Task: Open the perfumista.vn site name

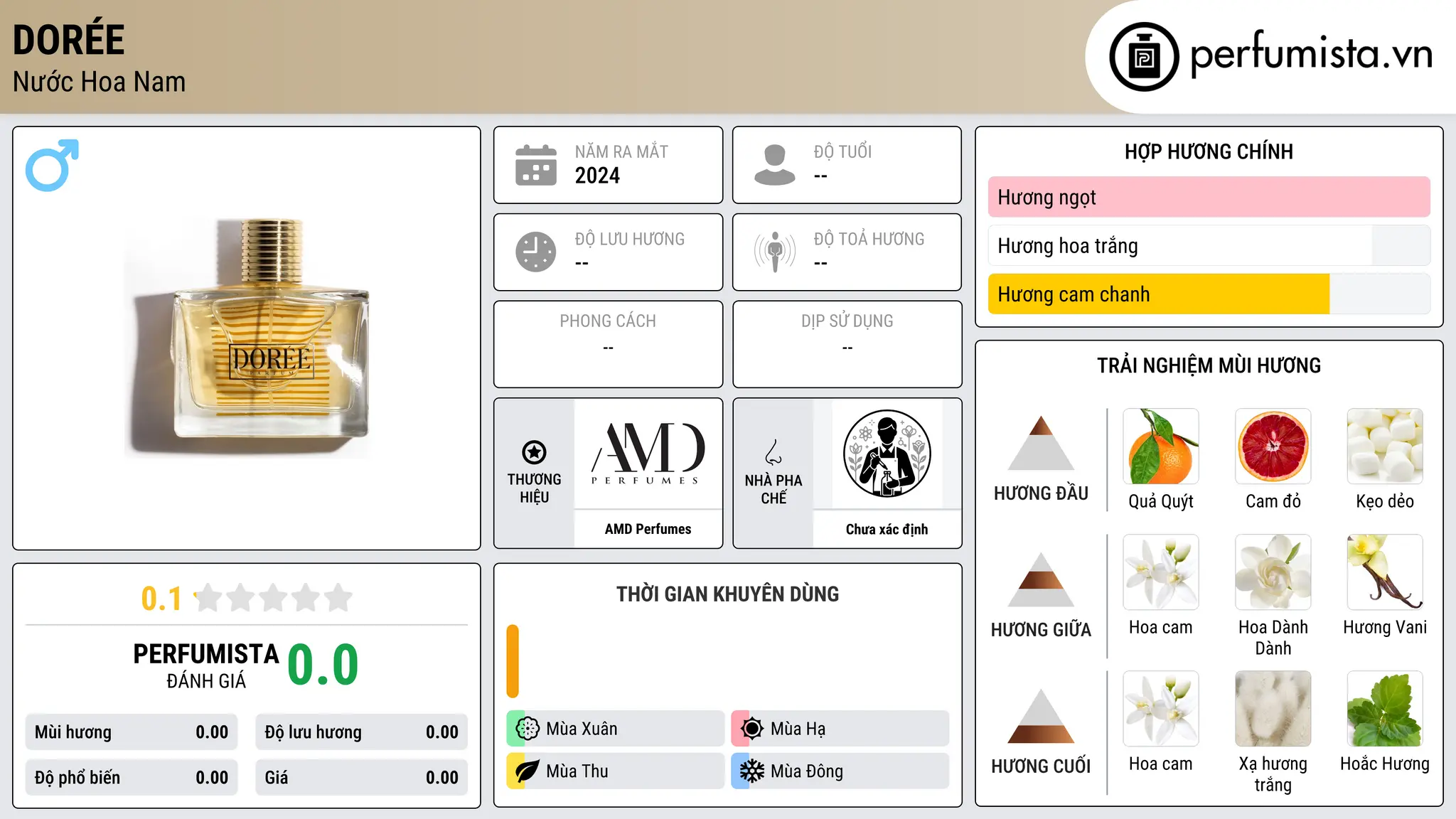Action: (1311, 54)
